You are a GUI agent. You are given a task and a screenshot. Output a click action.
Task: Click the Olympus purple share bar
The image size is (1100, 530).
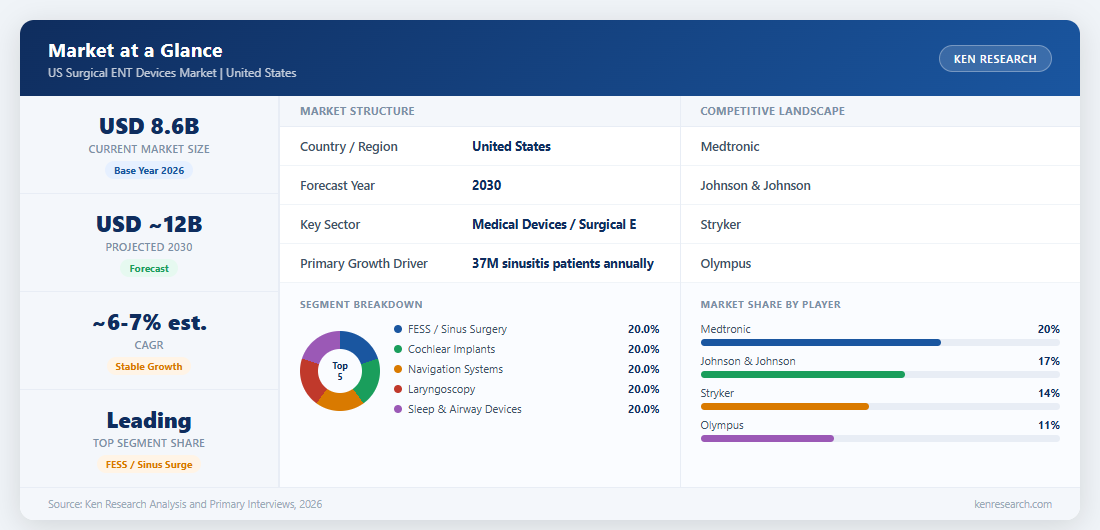pos(767,439)
